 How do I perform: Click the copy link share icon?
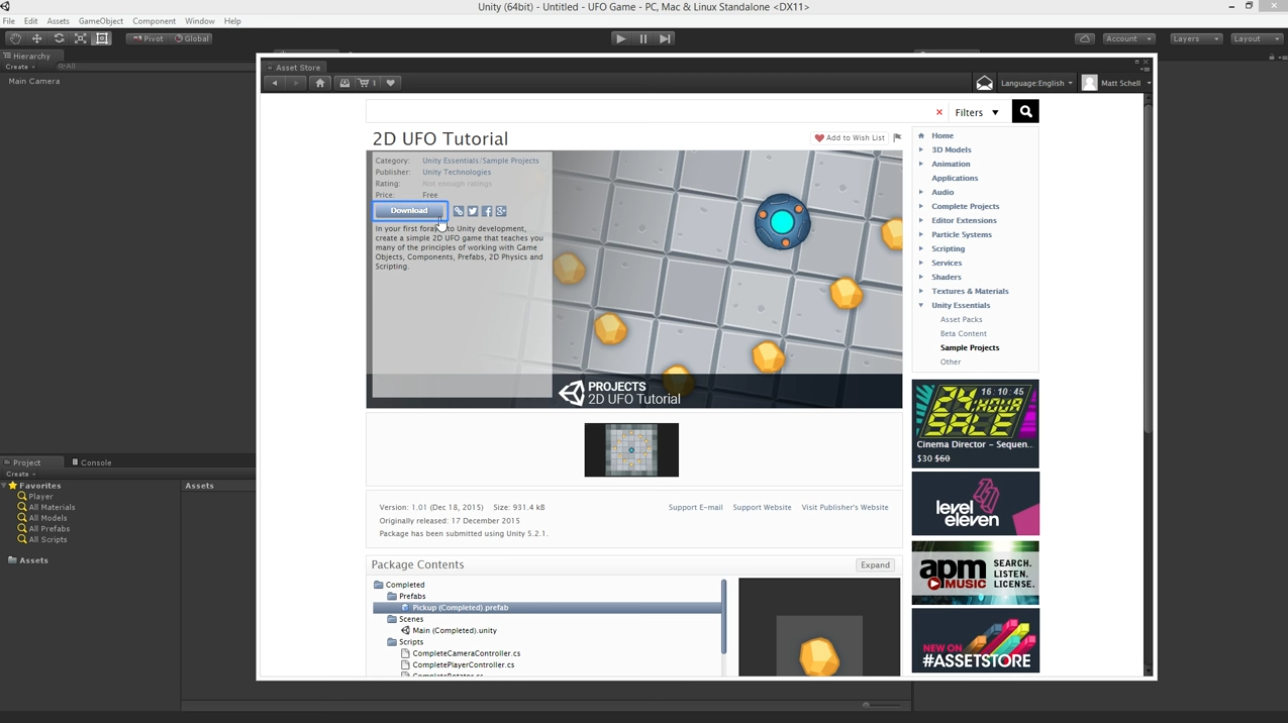(459, 212)
